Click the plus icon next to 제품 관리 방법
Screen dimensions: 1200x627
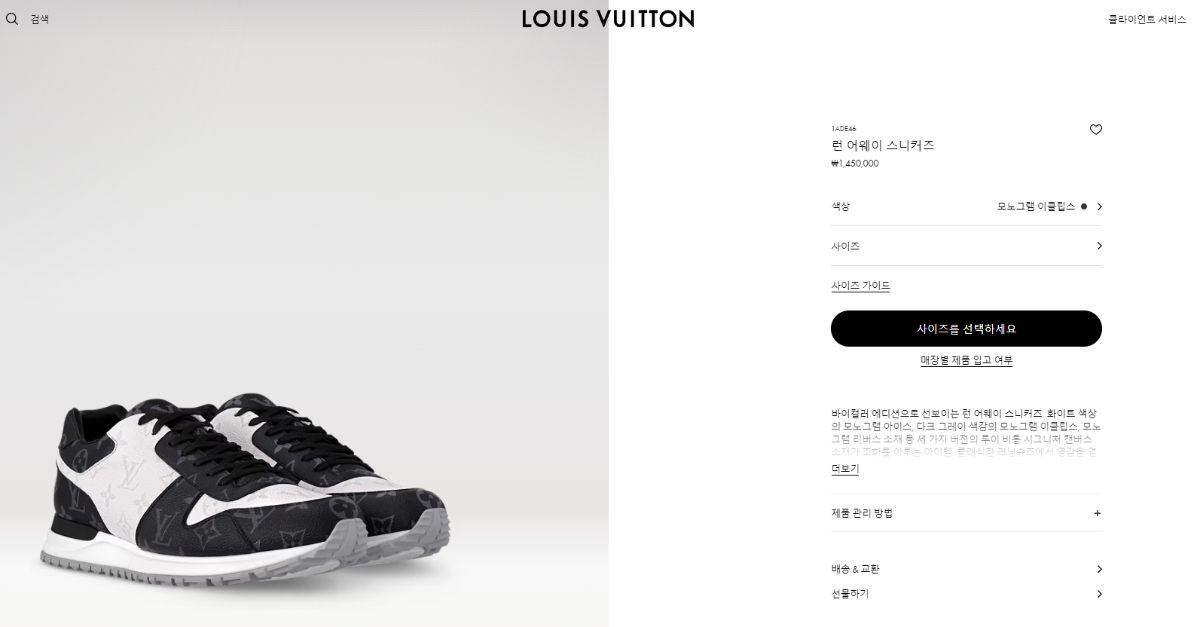tap(1097, 513)
